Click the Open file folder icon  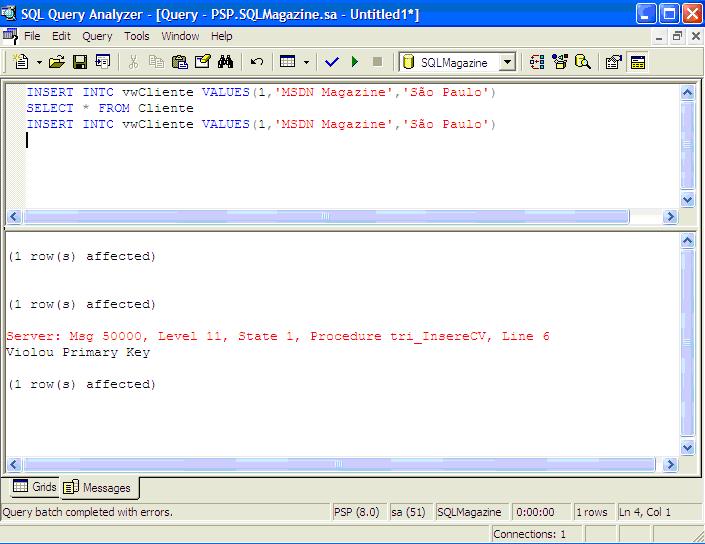click(x=57, y=62)
